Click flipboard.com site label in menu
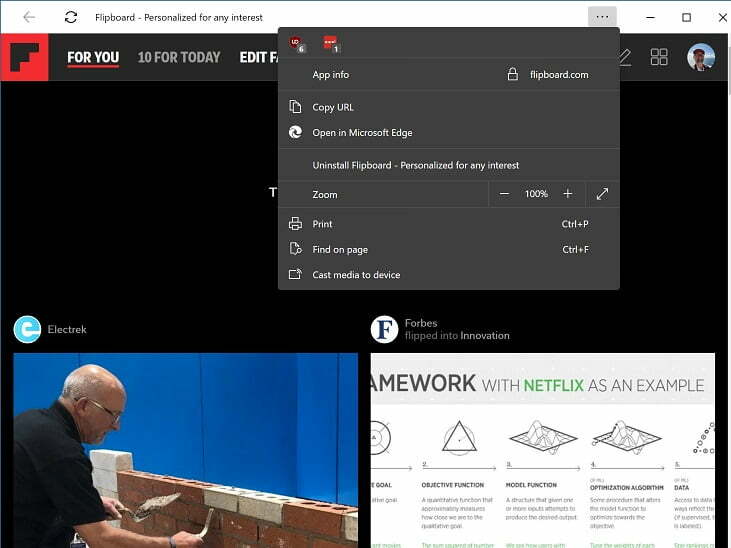This screenshot has height=548, width=731. coord(559,75)
